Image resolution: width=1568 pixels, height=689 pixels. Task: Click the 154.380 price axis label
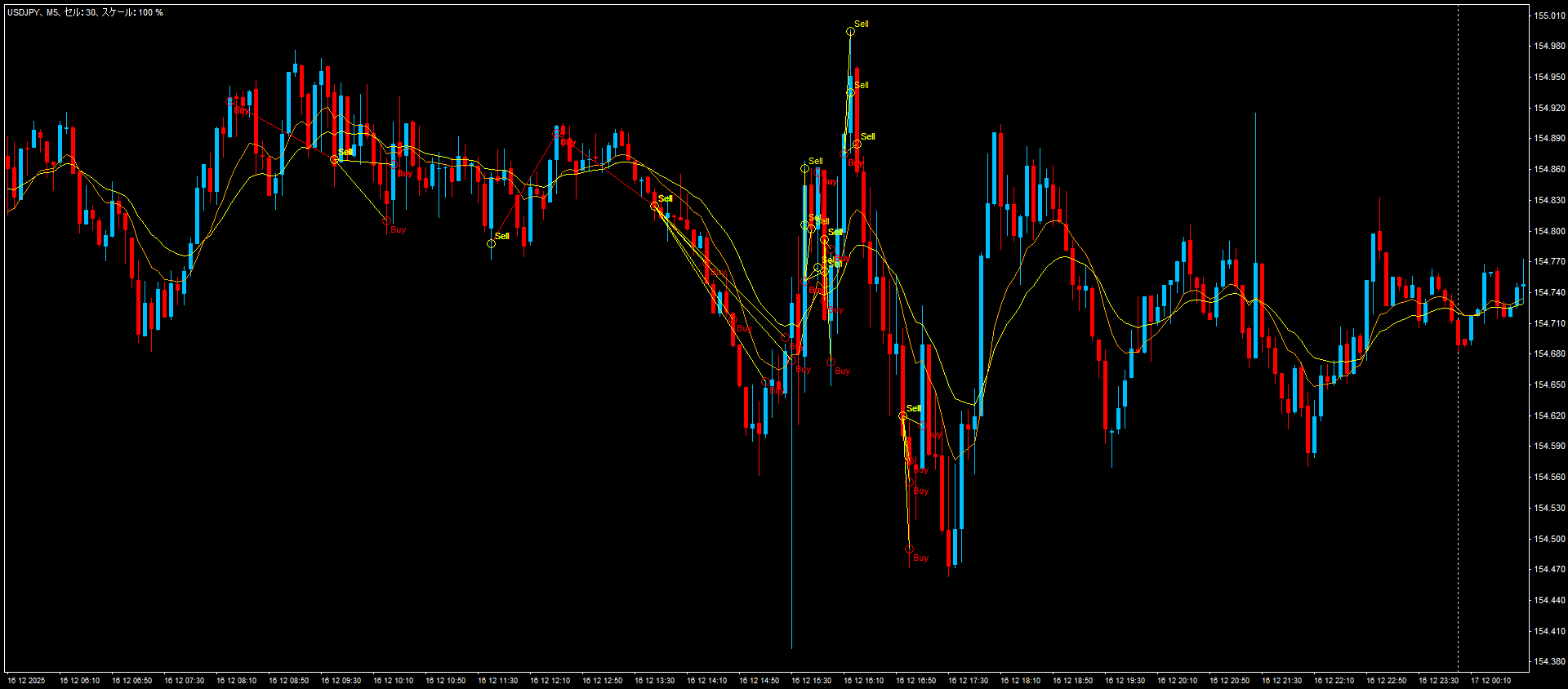pyautogui.click(x=1548, y=662)
